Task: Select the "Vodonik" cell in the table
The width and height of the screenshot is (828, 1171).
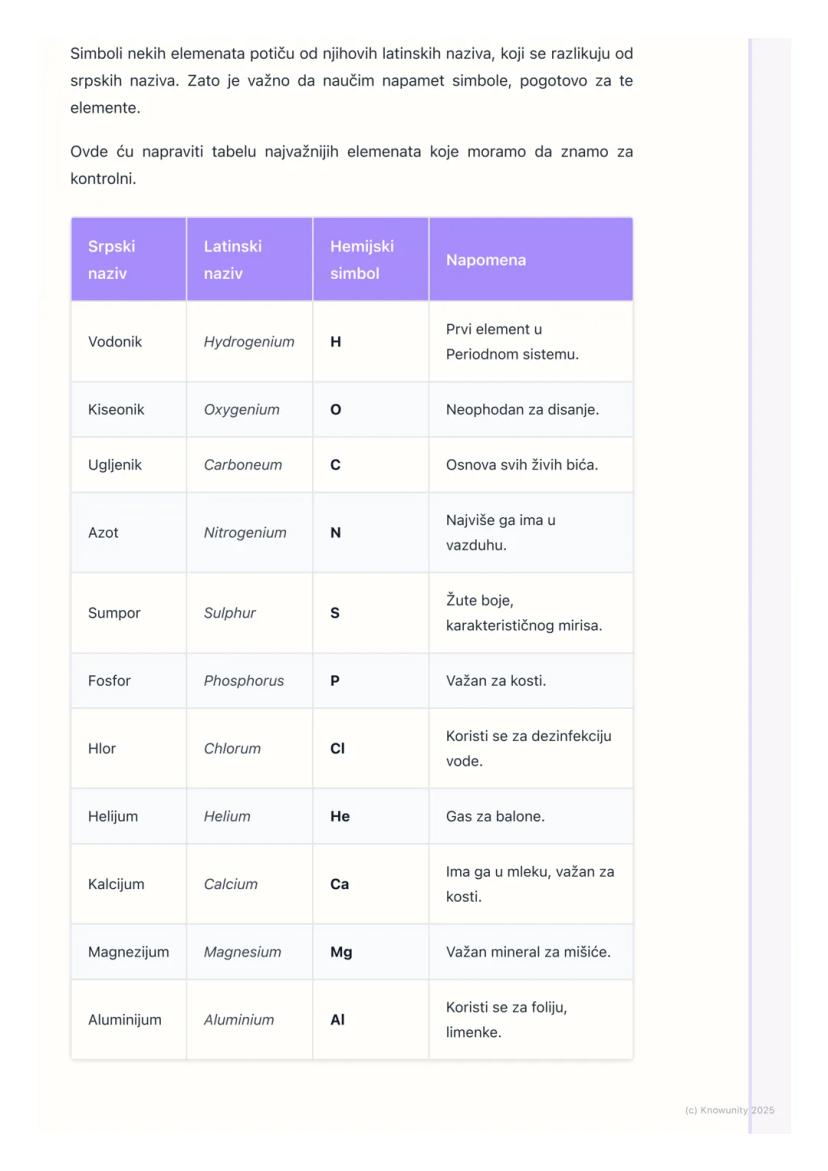Action: click(x=116, y=342)
